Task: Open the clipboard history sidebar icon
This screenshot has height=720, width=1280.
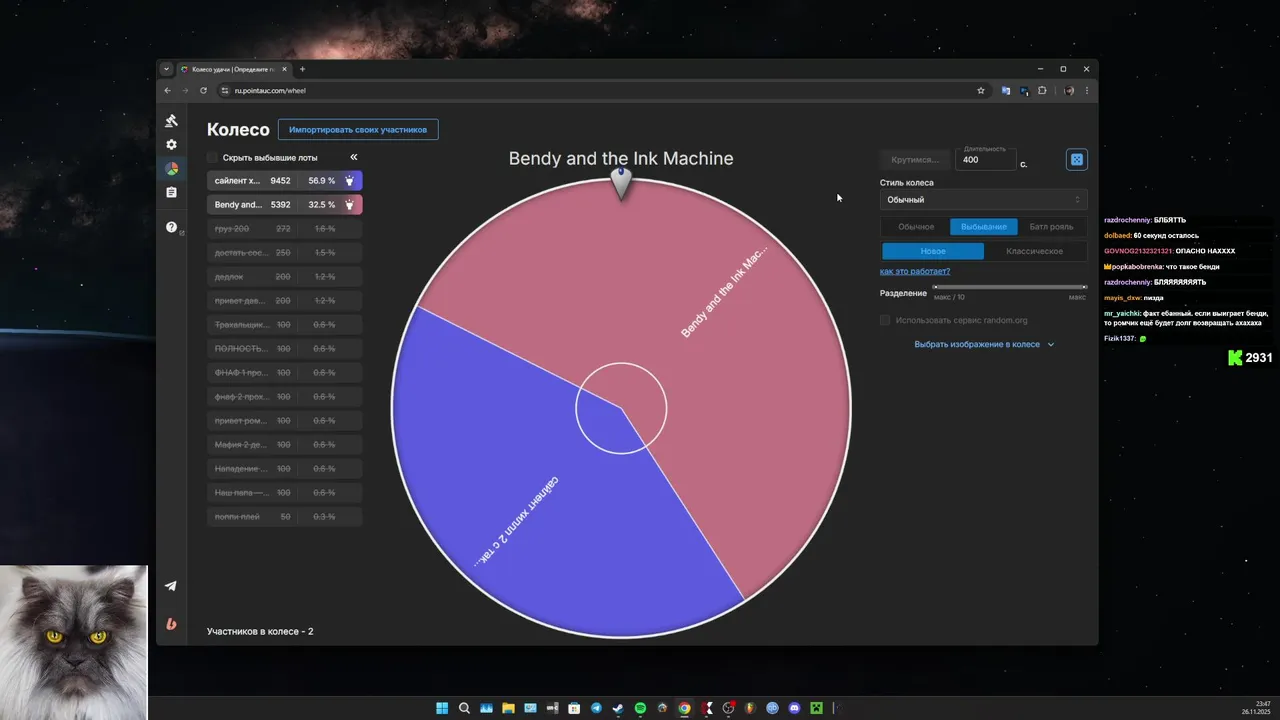Action: (x=171, y=192)
